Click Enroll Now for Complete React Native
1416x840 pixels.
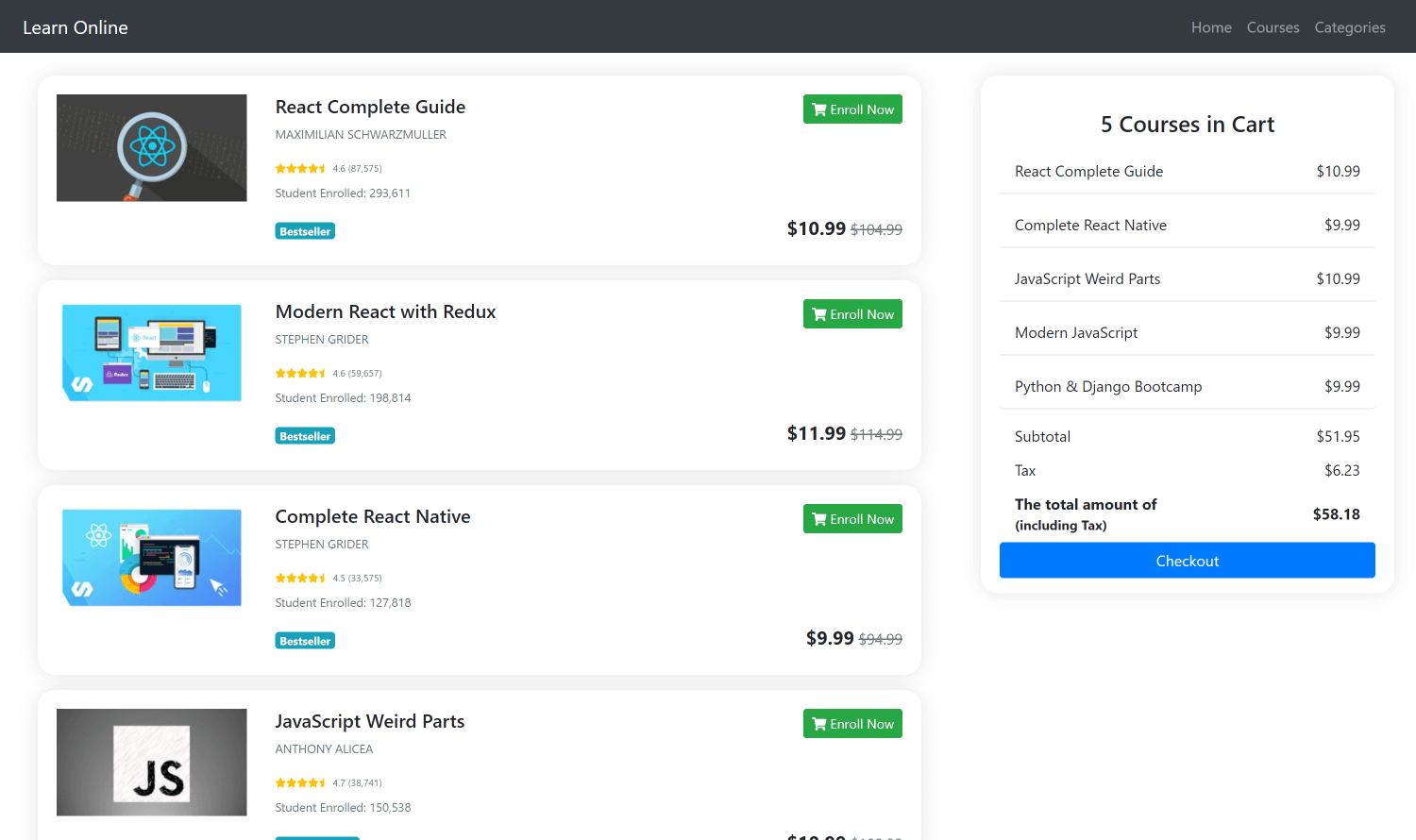coord(852,519)
